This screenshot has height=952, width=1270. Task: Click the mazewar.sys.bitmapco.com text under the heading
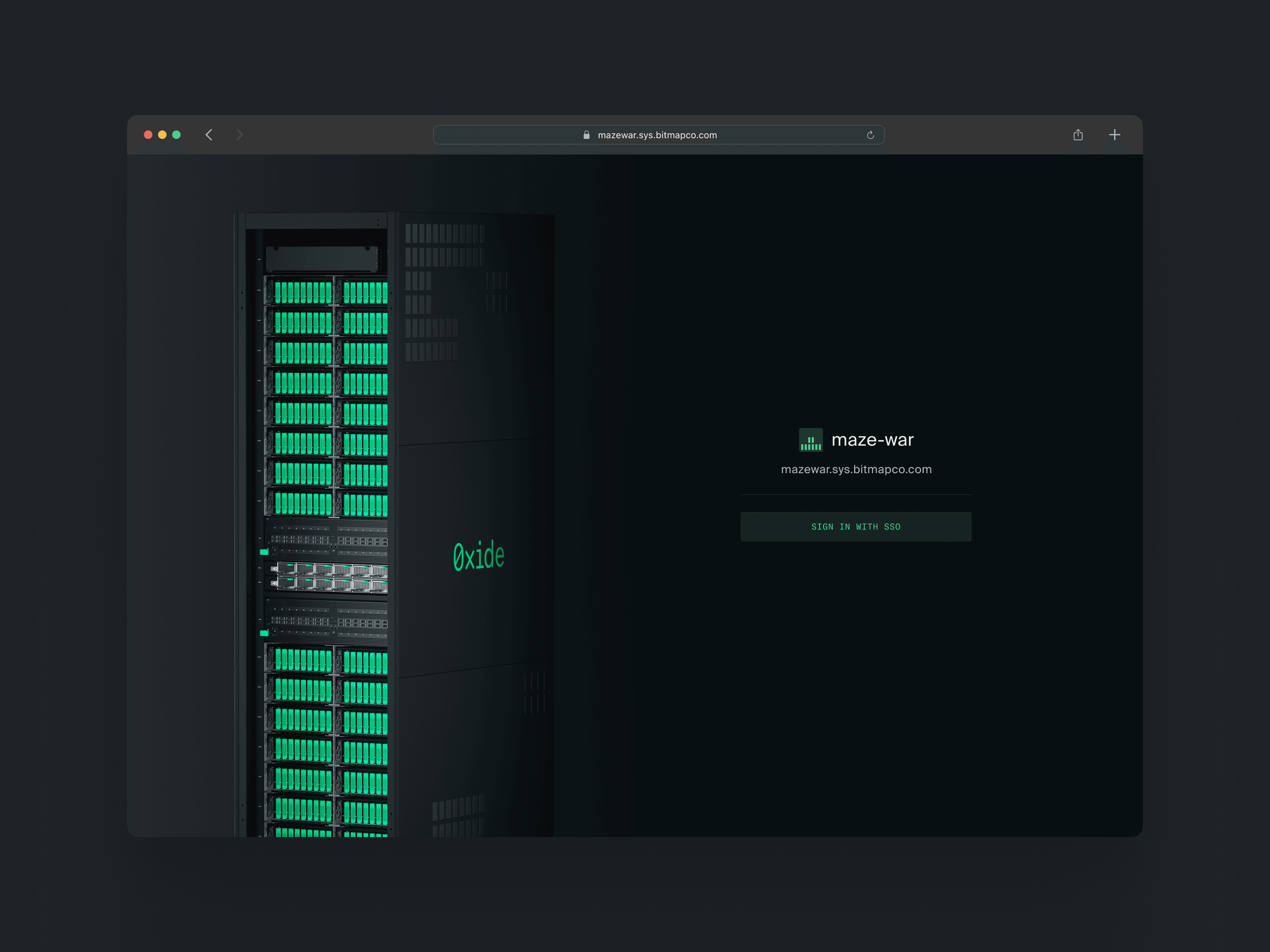pos(856,469)
